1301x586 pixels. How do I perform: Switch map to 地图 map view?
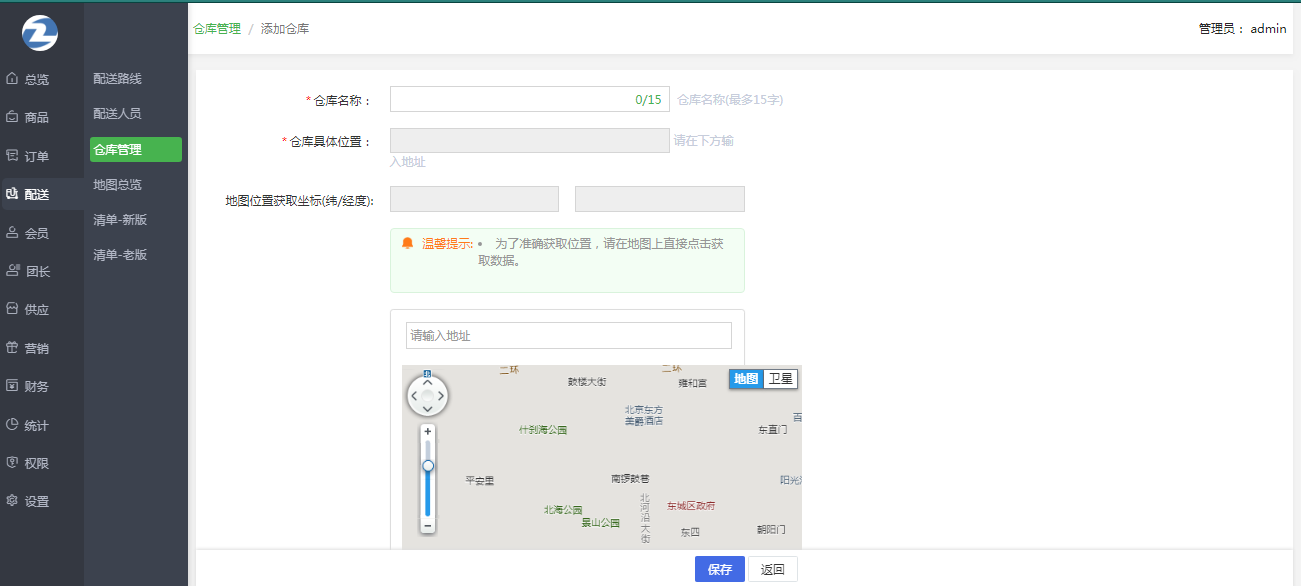tap(746, 379)
